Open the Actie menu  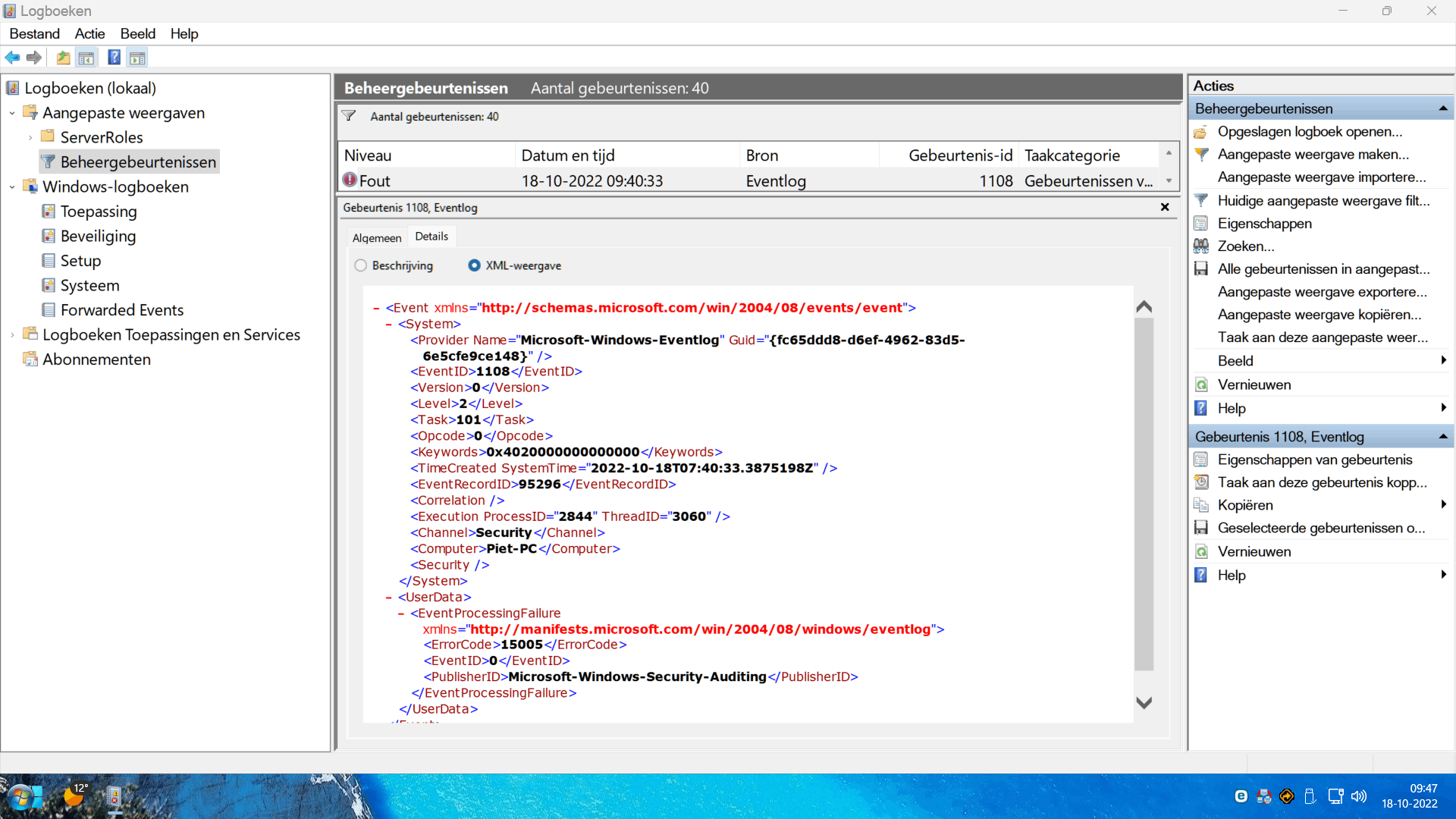click(x=89, y=33)
